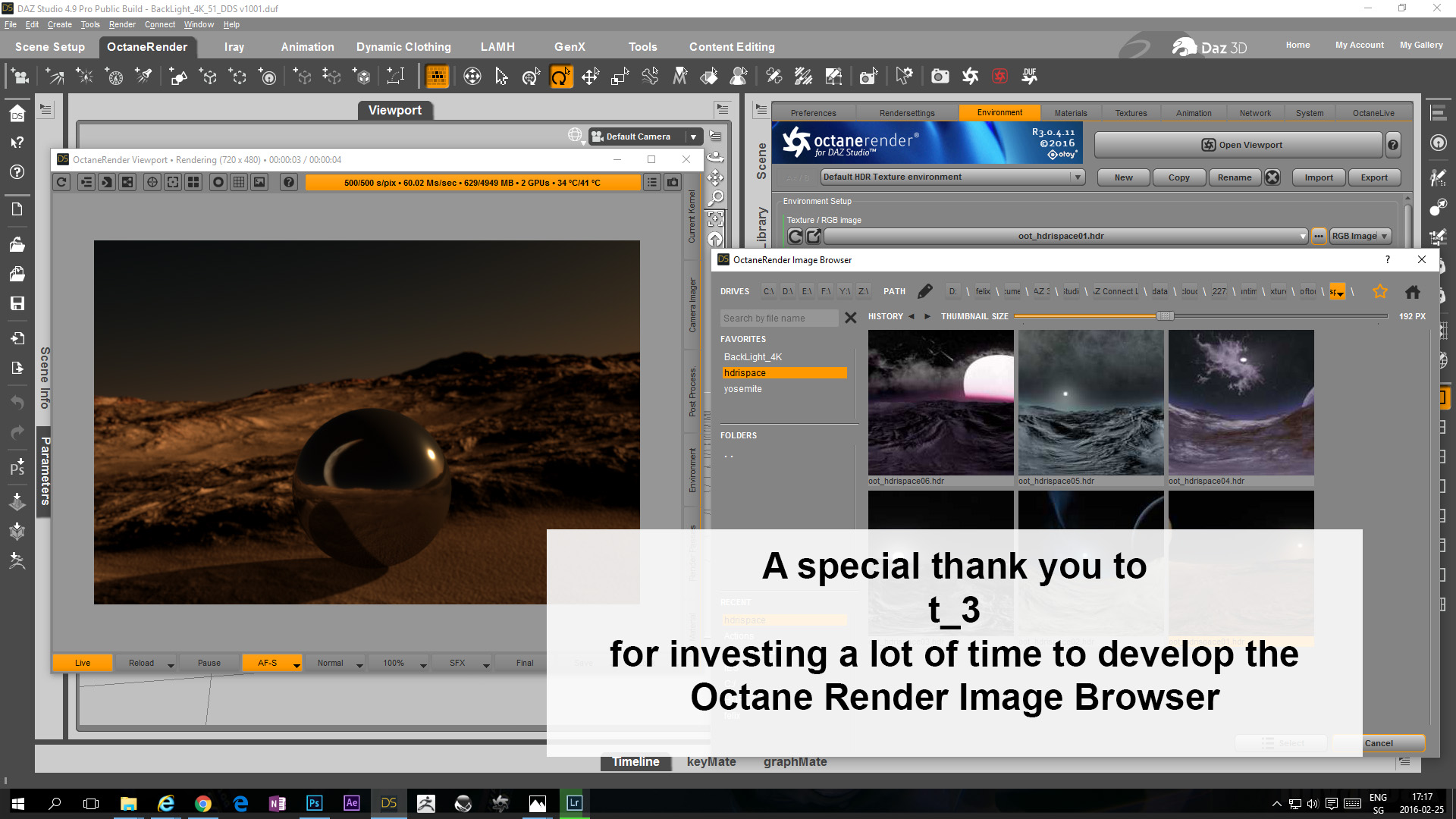This screenshot has width=1456, height=819.
Task: Switch to the Rendersettings tab
Action: pyautogui.click(x=907, y=113)
